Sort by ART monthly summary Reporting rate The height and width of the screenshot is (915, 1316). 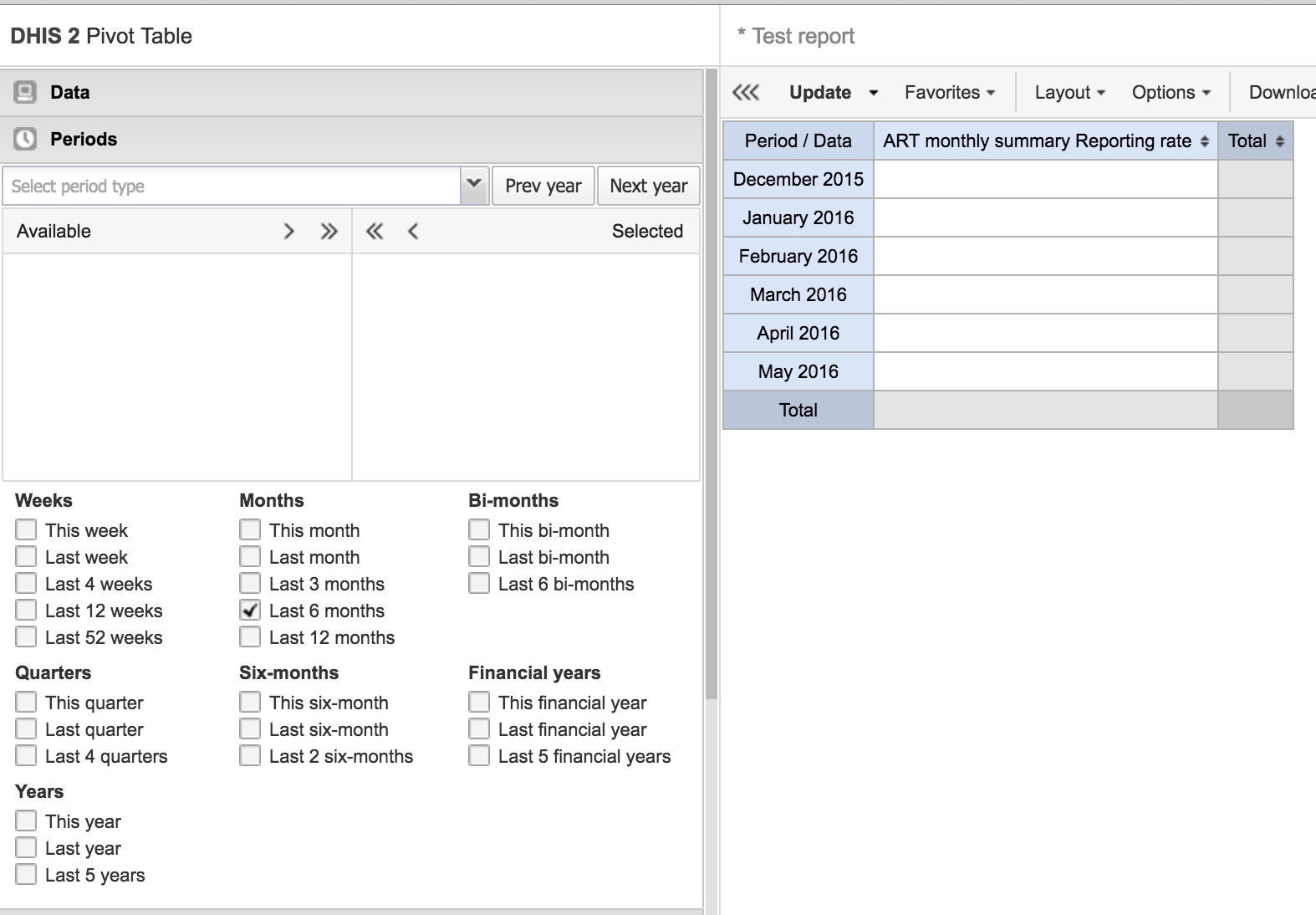pos(1204,141)
